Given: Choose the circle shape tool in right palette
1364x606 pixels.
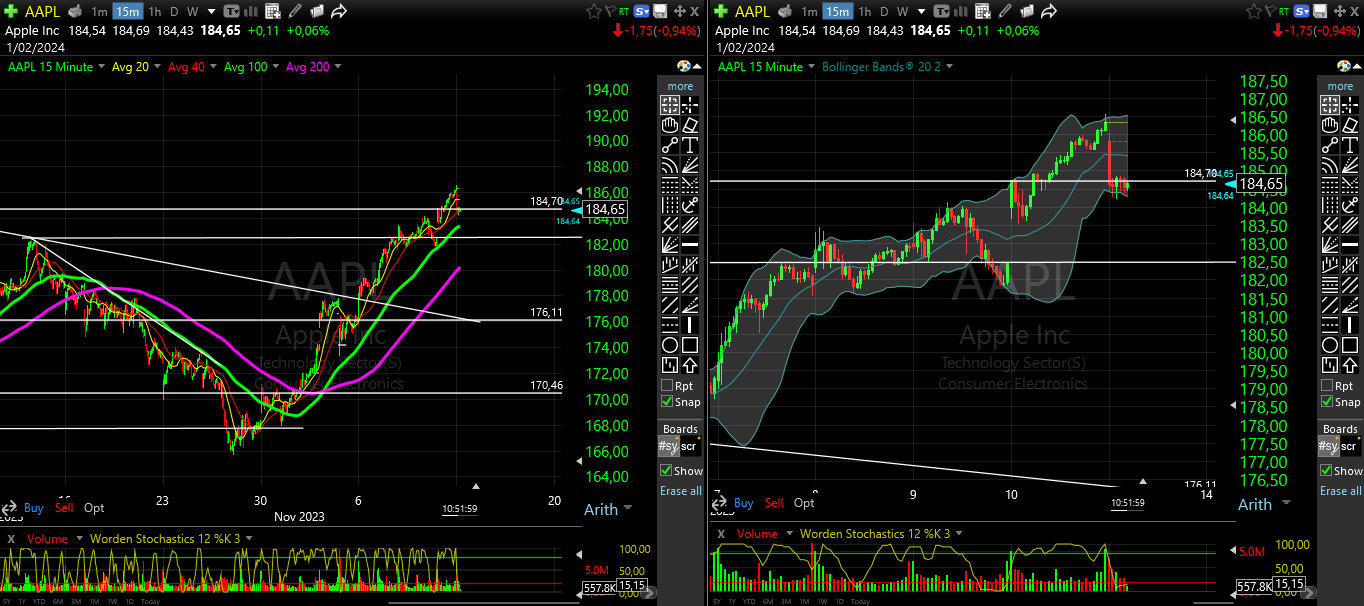Looking at the screenshot, I should coord(1330,345).
